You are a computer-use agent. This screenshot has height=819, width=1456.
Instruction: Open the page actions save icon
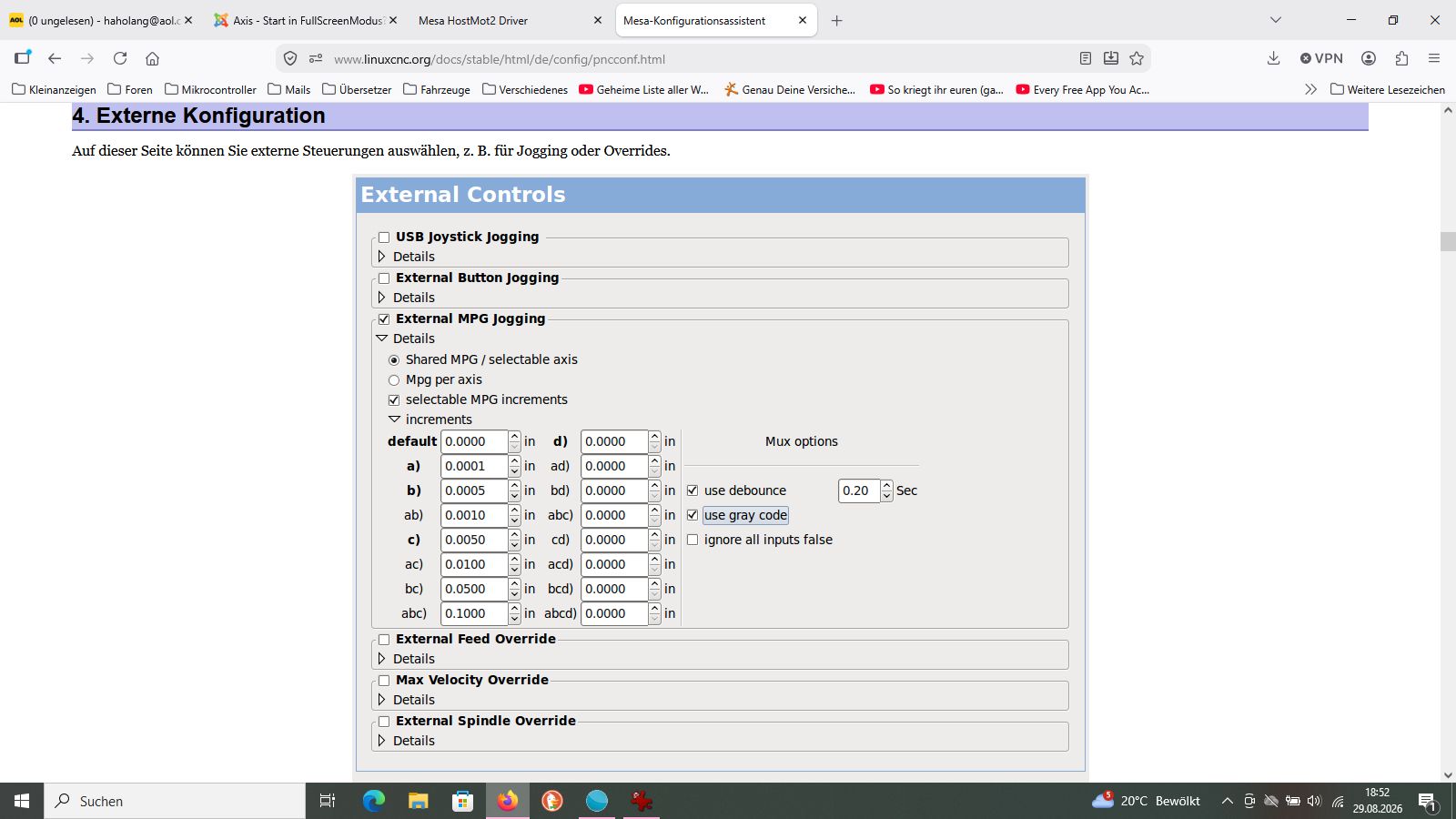coord(1111,58)
